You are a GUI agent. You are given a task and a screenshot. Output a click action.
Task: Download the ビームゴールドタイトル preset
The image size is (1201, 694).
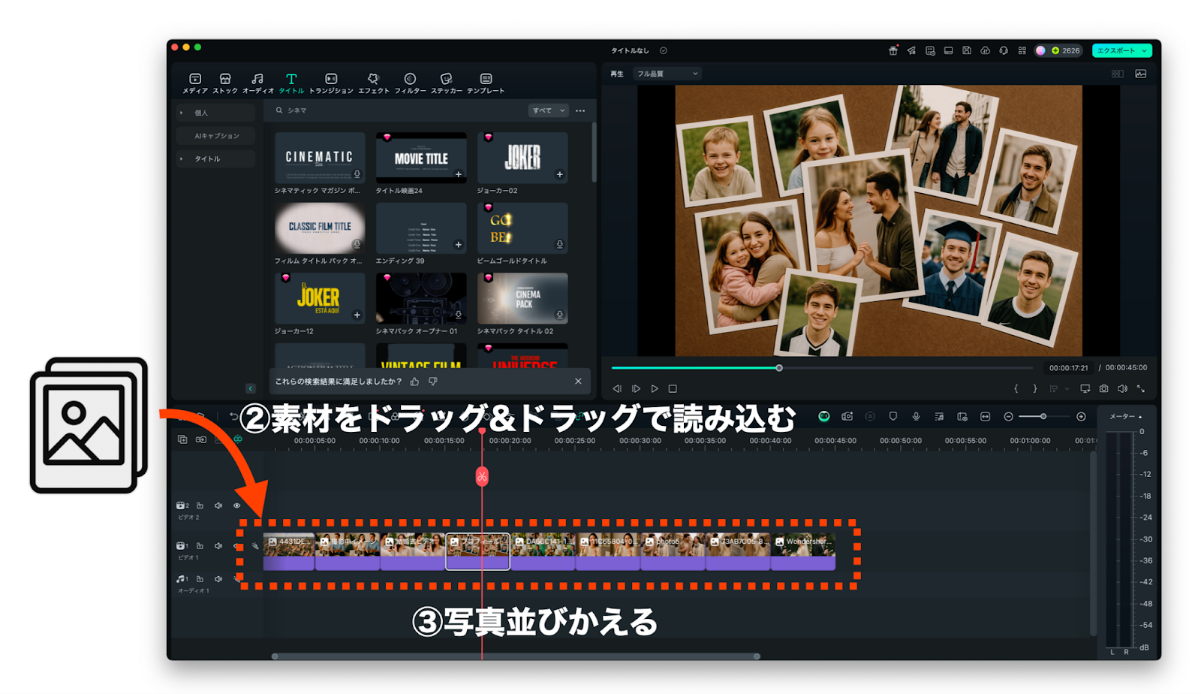coord(559,245)
